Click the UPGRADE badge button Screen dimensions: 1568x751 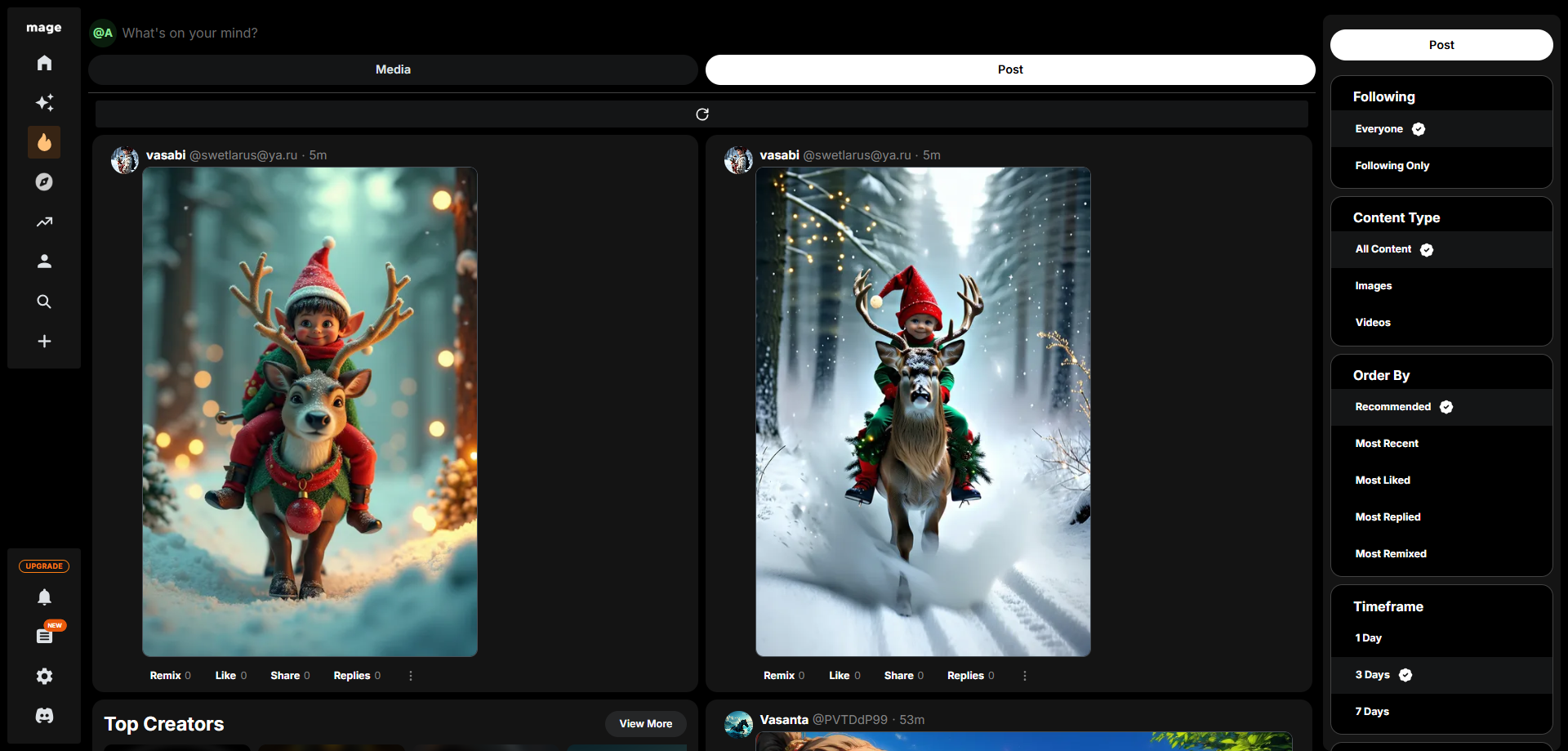(x=44, y=566)
